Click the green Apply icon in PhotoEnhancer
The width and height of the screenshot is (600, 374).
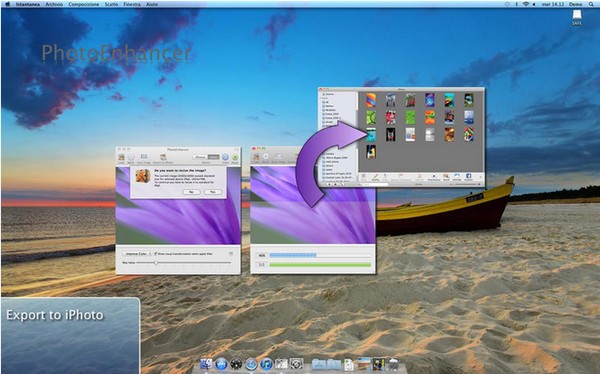[x=235, y=157]
